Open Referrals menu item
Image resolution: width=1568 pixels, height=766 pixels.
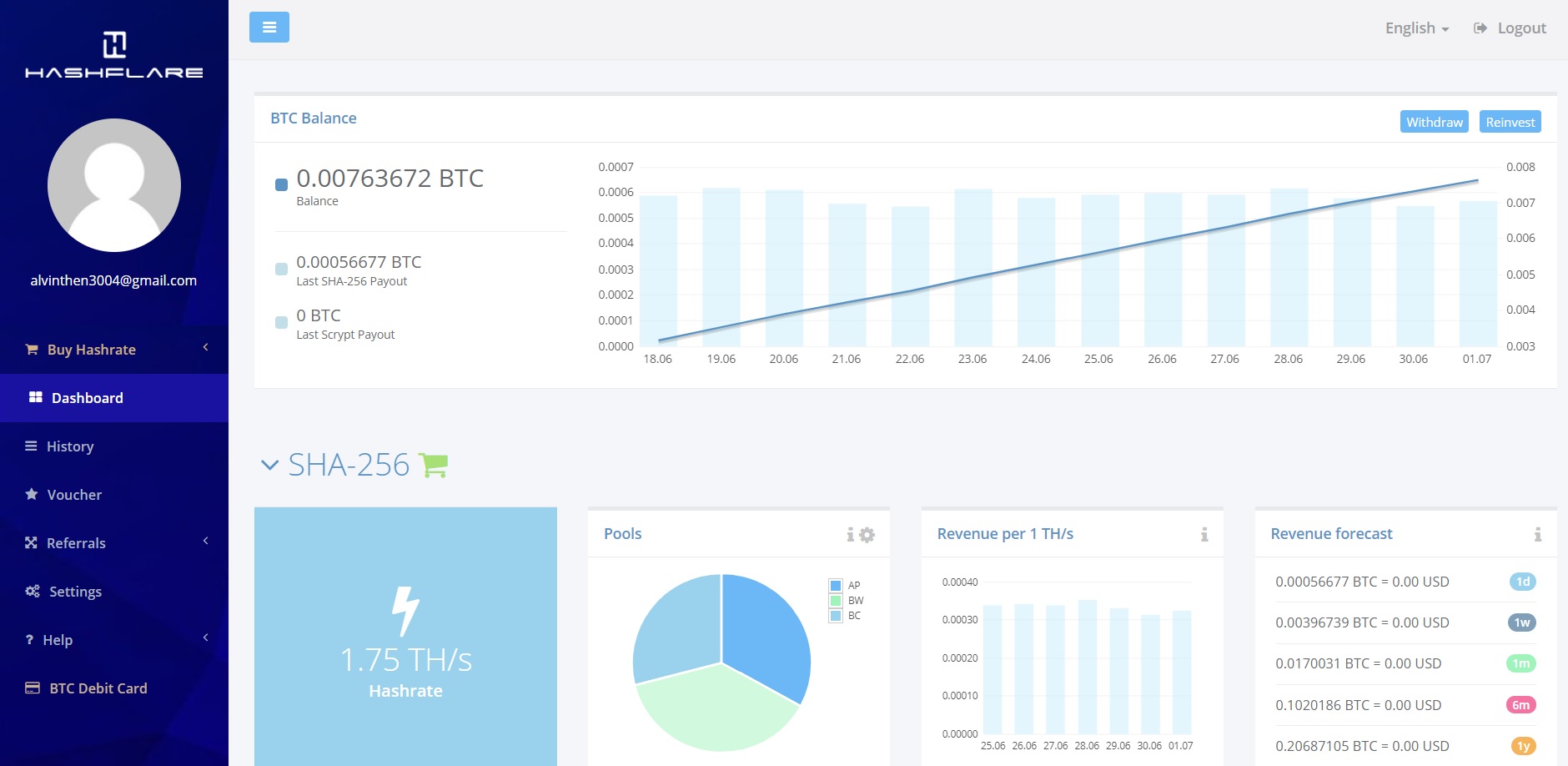click(114, 543)
